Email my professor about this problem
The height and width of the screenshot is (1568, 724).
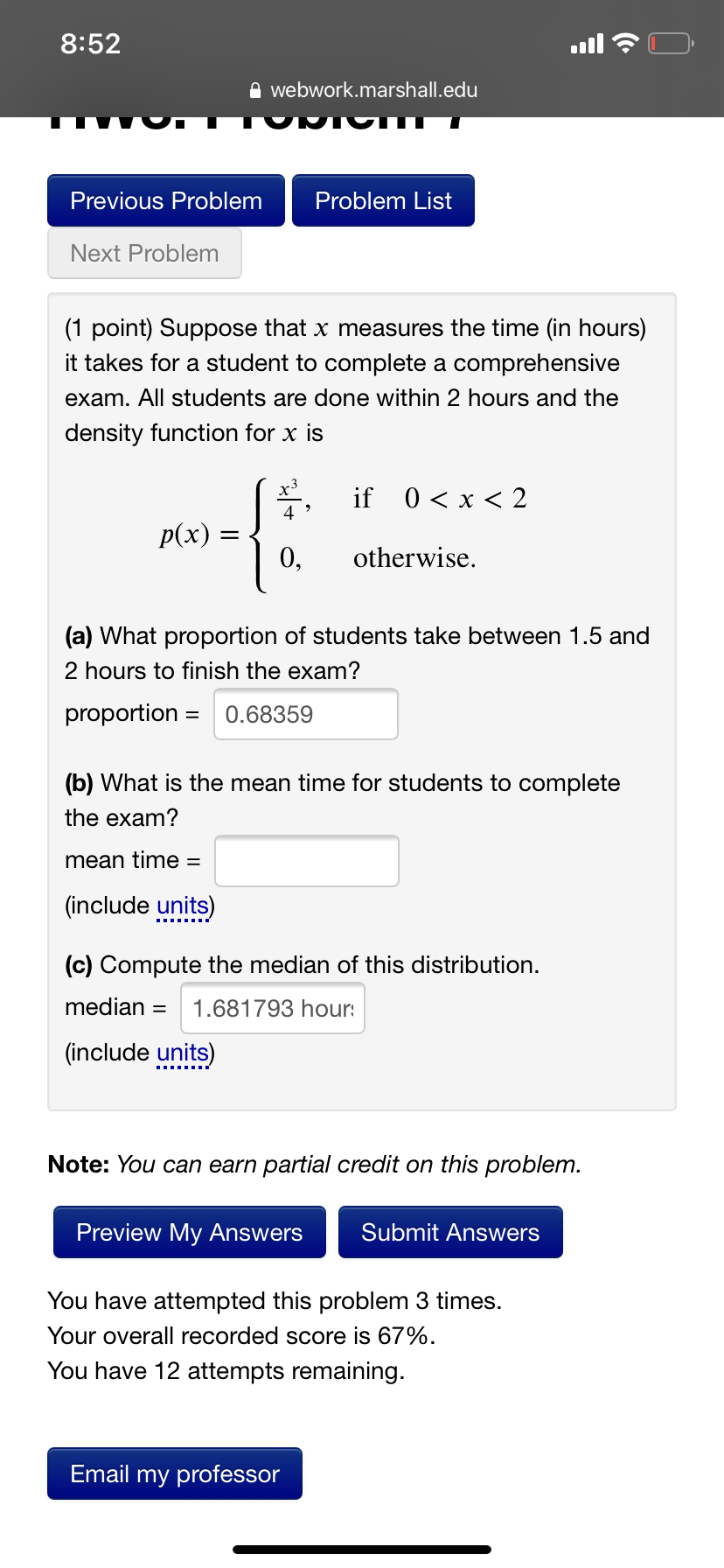[173, 1473]
